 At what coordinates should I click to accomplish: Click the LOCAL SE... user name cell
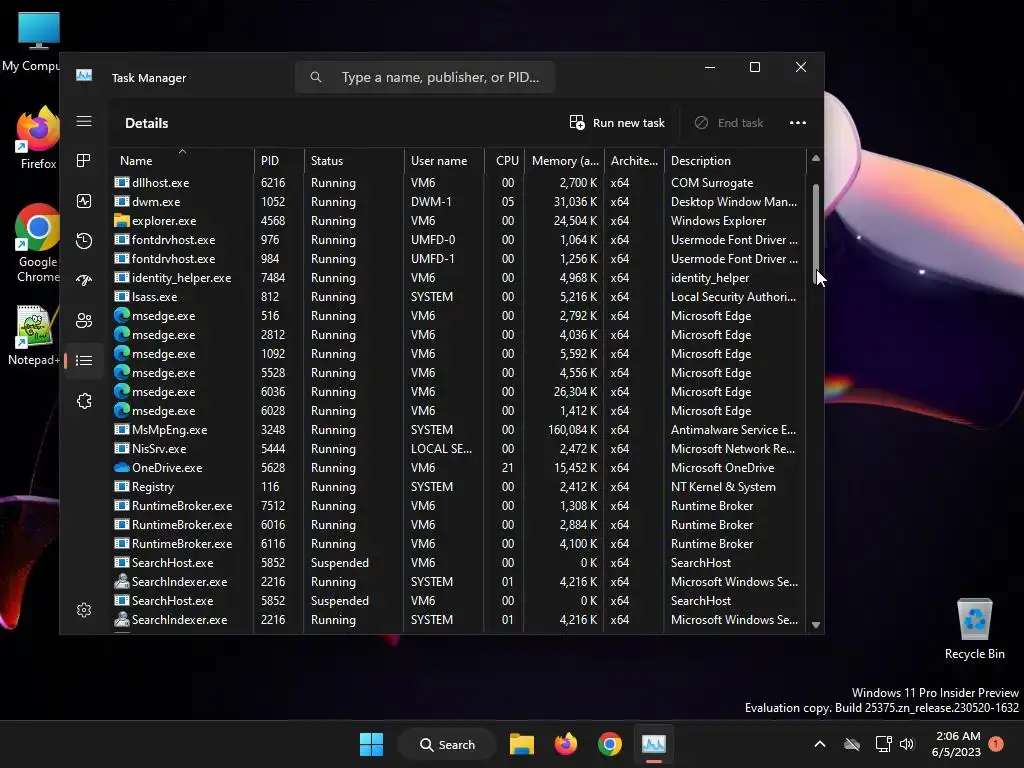pos(441,449)
